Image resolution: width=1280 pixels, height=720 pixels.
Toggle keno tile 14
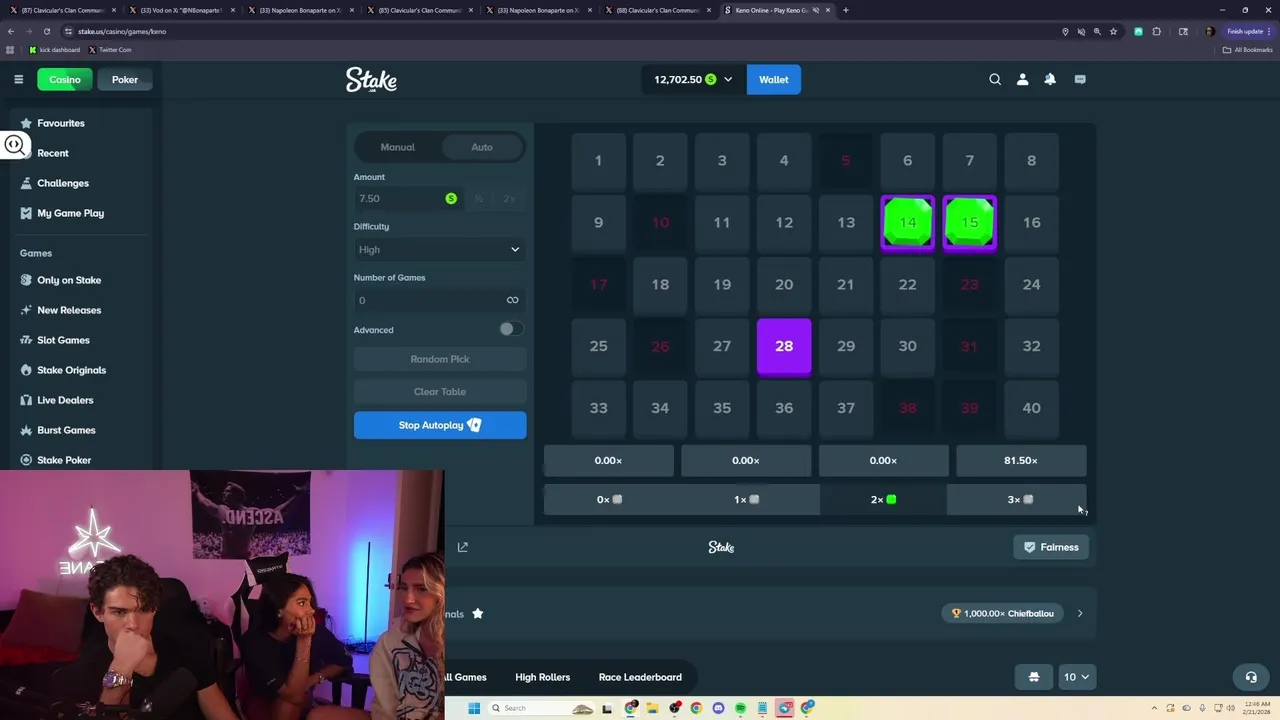pos(907,222)
